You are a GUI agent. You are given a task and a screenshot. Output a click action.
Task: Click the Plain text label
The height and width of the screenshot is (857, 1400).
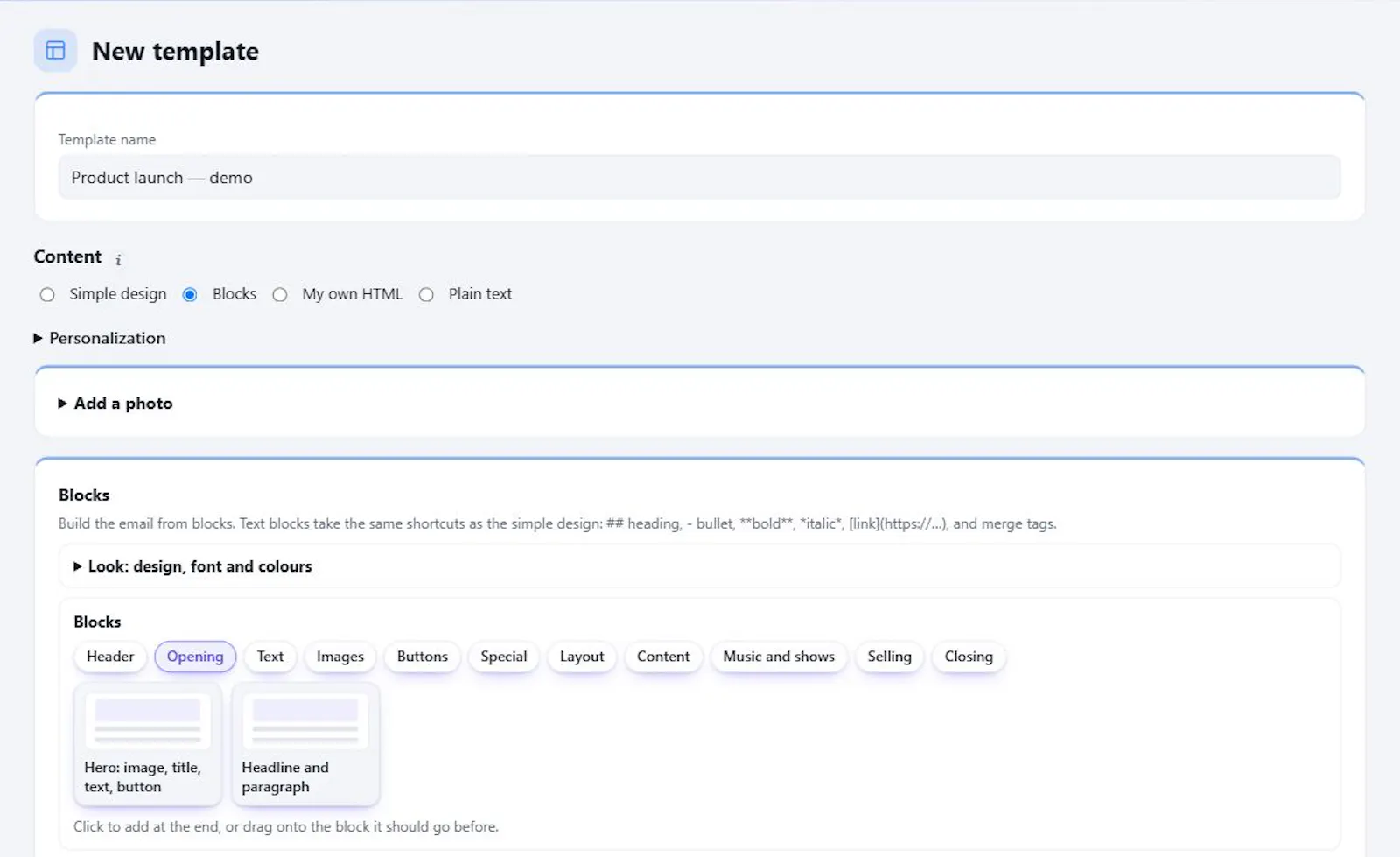pos(480,294)
